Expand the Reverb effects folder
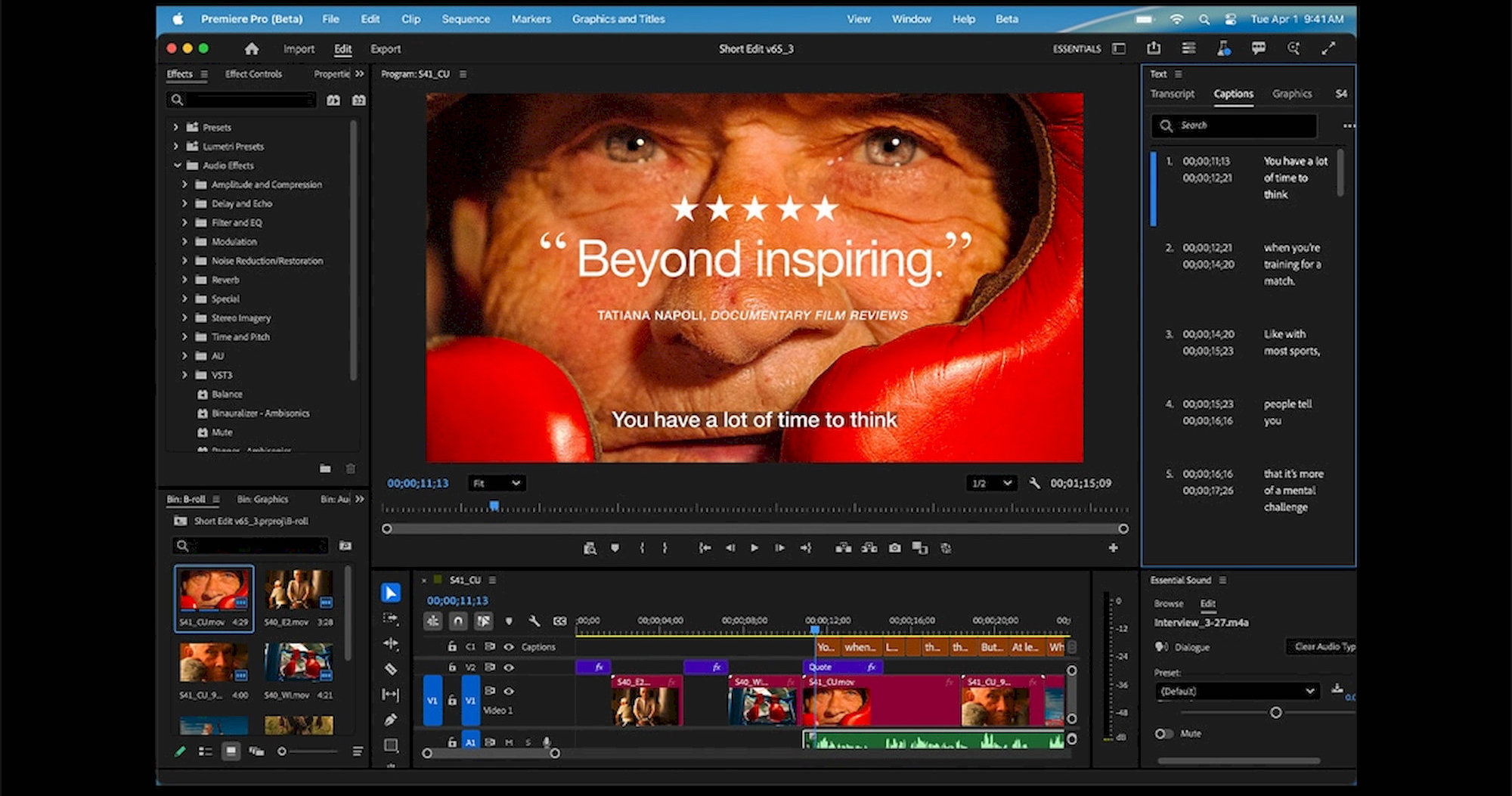This screenshot has height=796, width=1512. pos(184,280)
